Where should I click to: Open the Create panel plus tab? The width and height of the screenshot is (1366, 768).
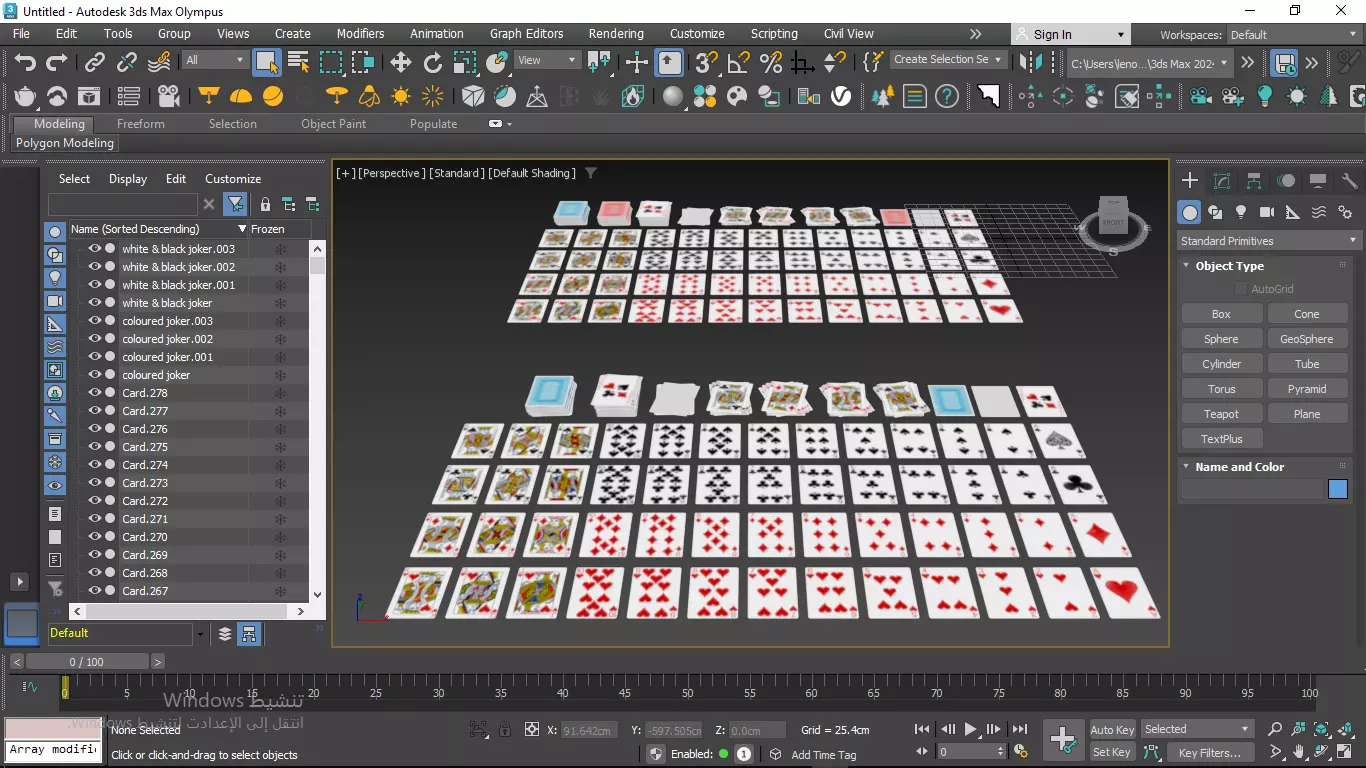click(1190, 181)
